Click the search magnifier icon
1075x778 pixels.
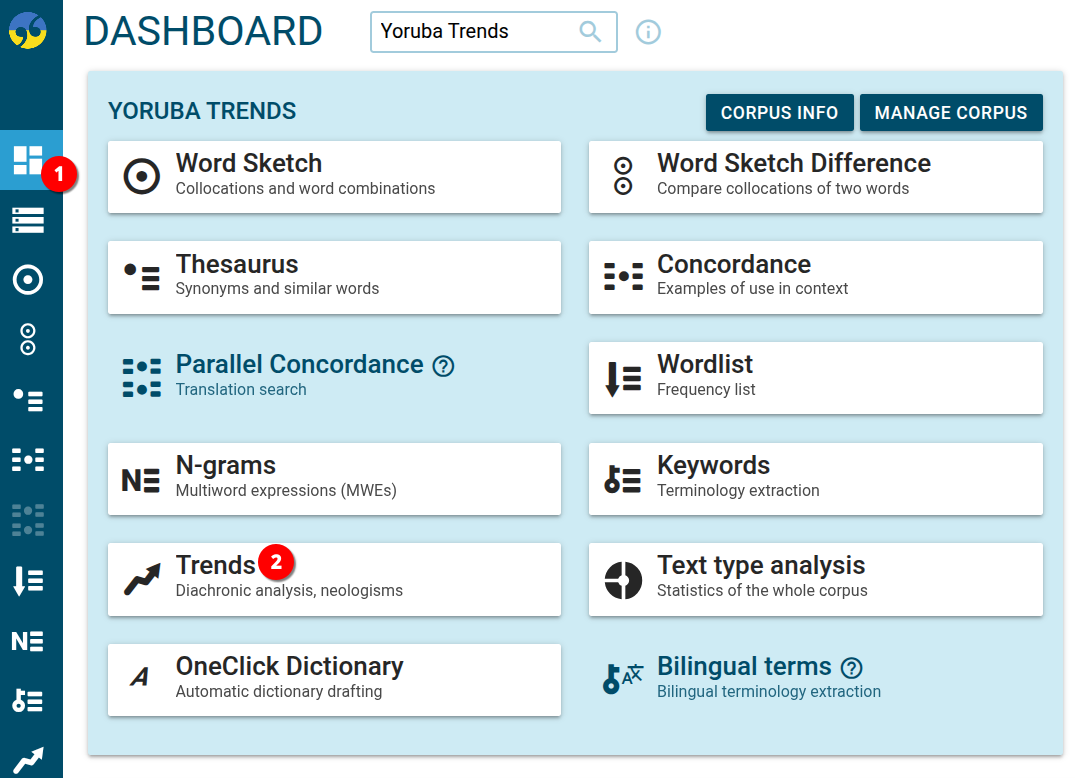(x=590, y=32)
